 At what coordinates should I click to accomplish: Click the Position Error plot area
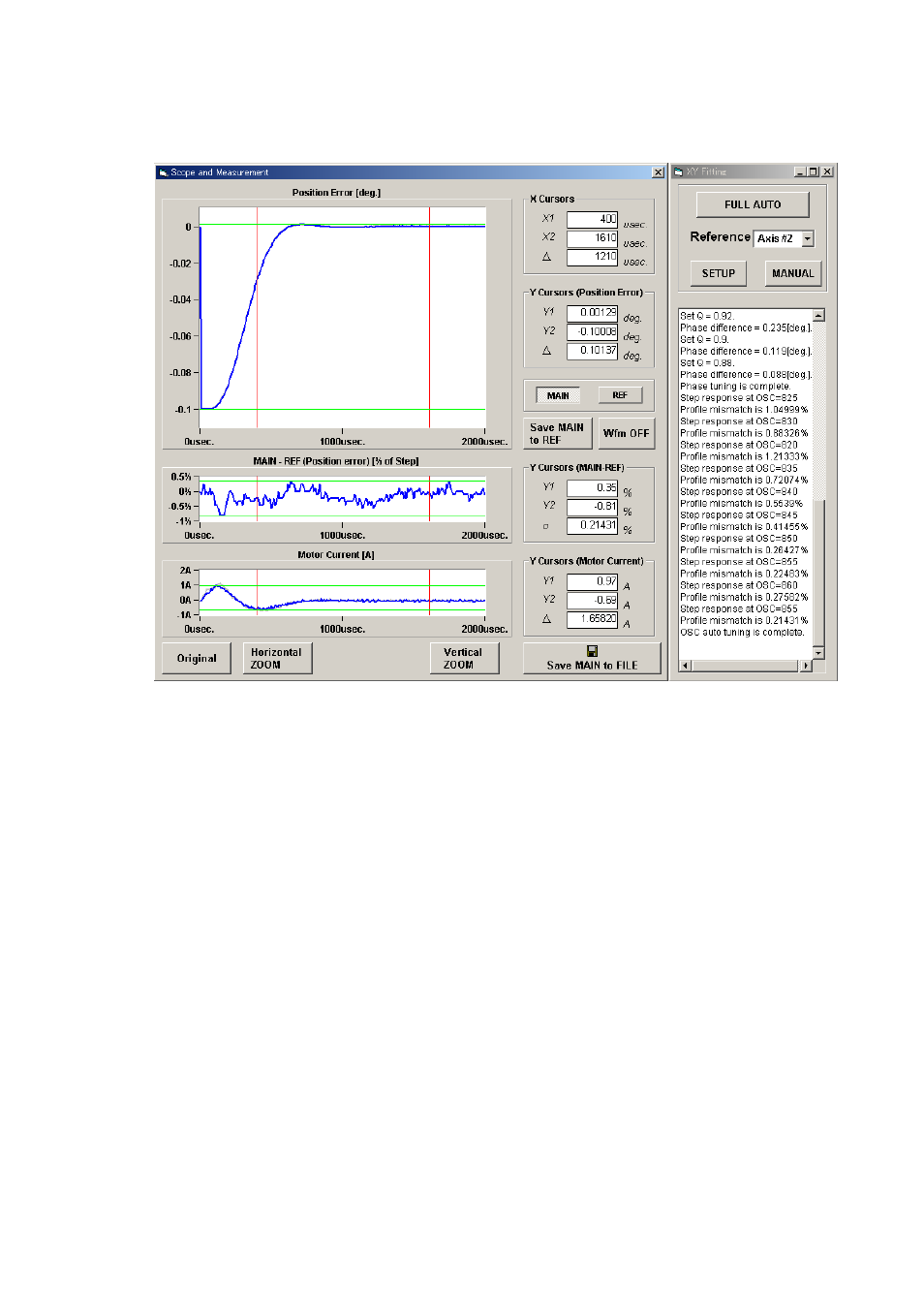point(342,318)
